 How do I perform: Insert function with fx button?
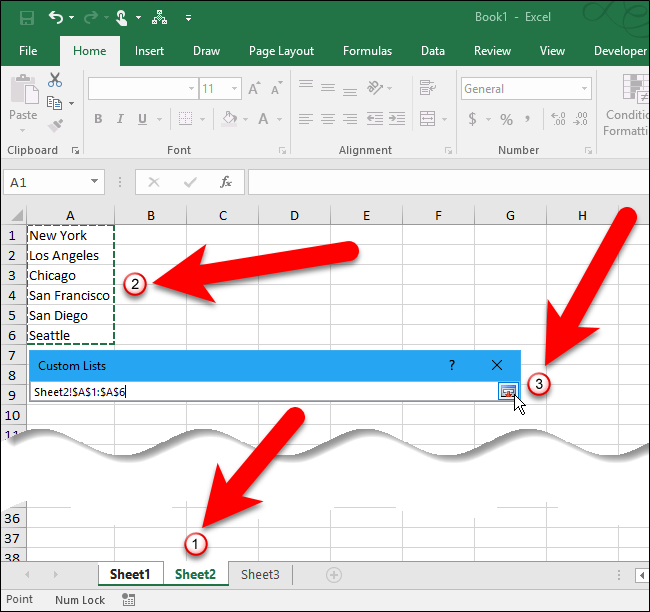point(226,182)
